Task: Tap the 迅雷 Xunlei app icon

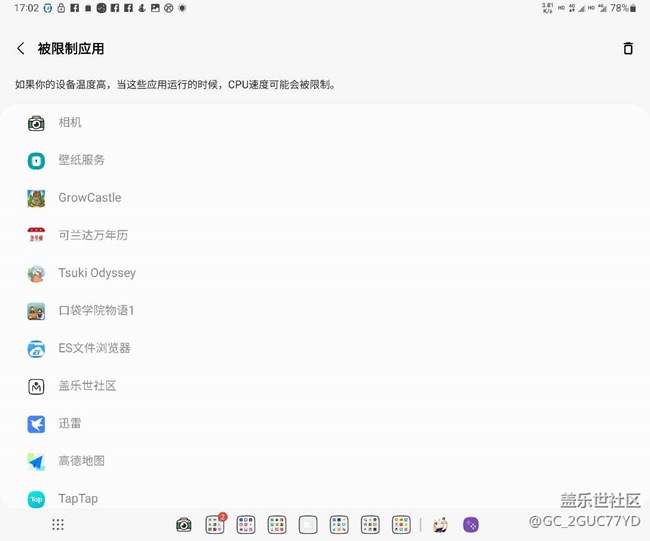Action: (36, 424)
